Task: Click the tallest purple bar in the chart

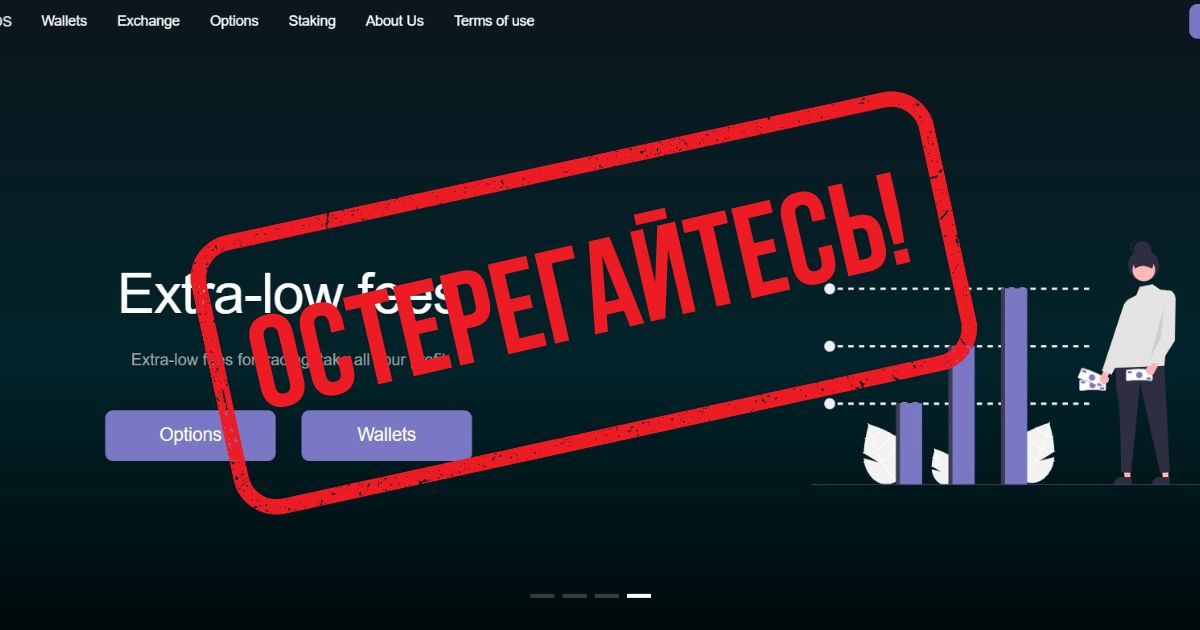Action: (x=1014, y=386)
